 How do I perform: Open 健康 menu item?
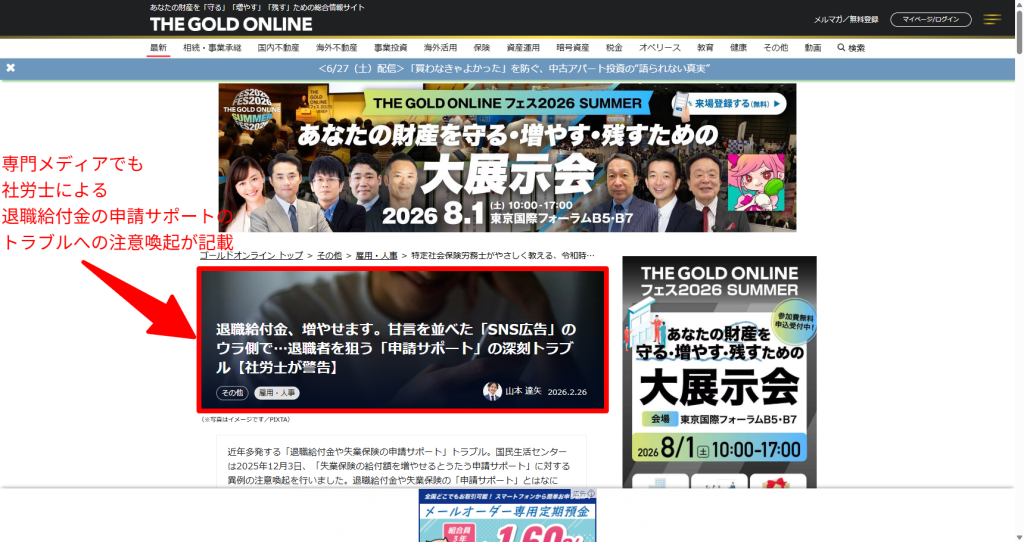(738, 48)
